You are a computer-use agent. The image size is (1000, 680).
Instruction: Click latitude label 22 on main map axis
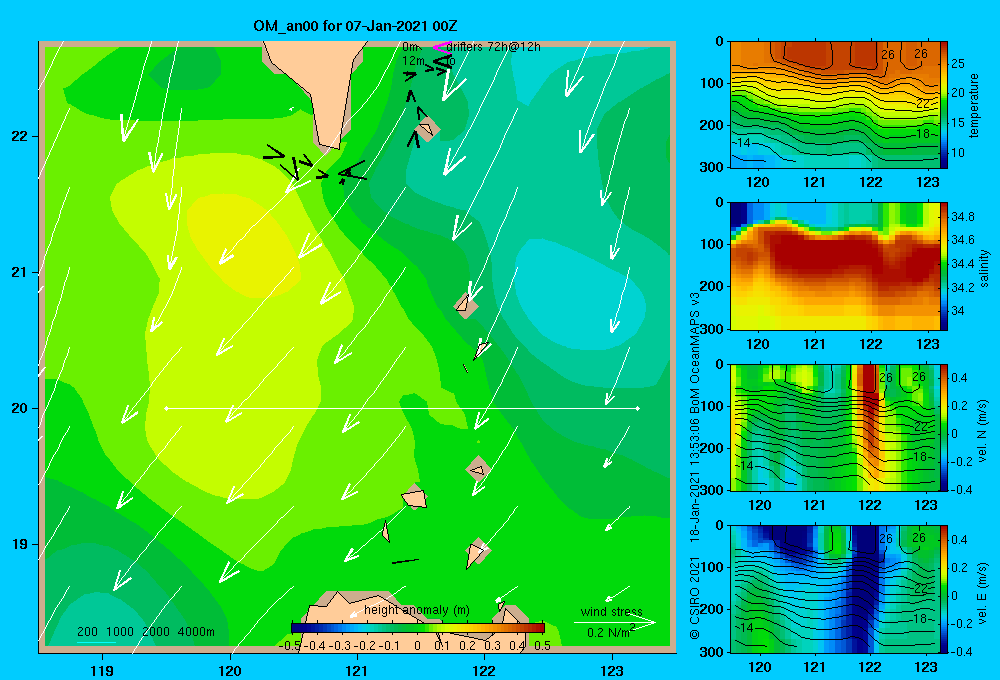pyautogui.click(x=19, y=136)
